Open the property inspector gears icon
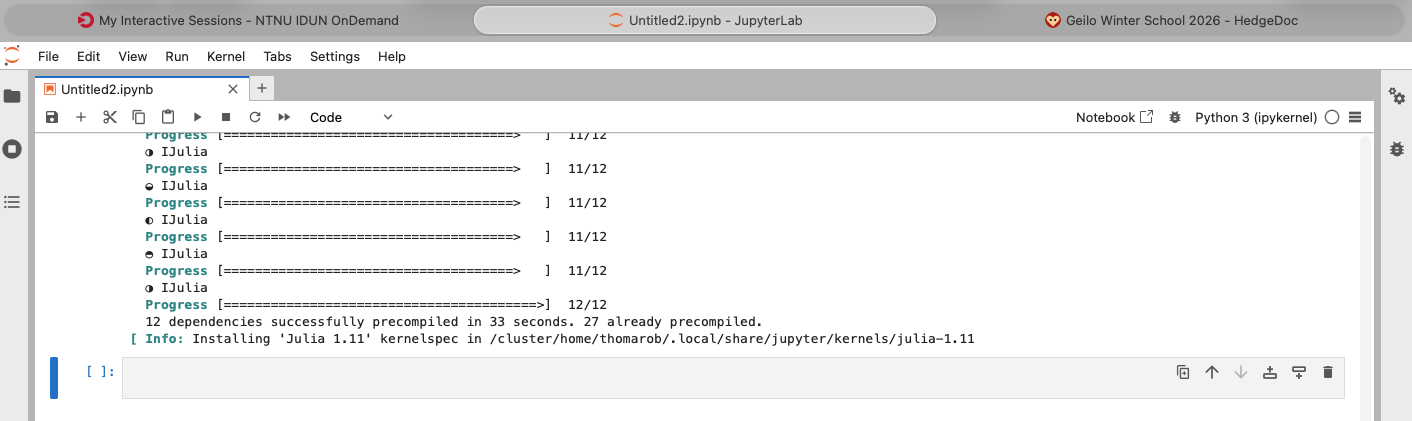Viewport: 1412px width, 421px height. (x=1397, y=96)
